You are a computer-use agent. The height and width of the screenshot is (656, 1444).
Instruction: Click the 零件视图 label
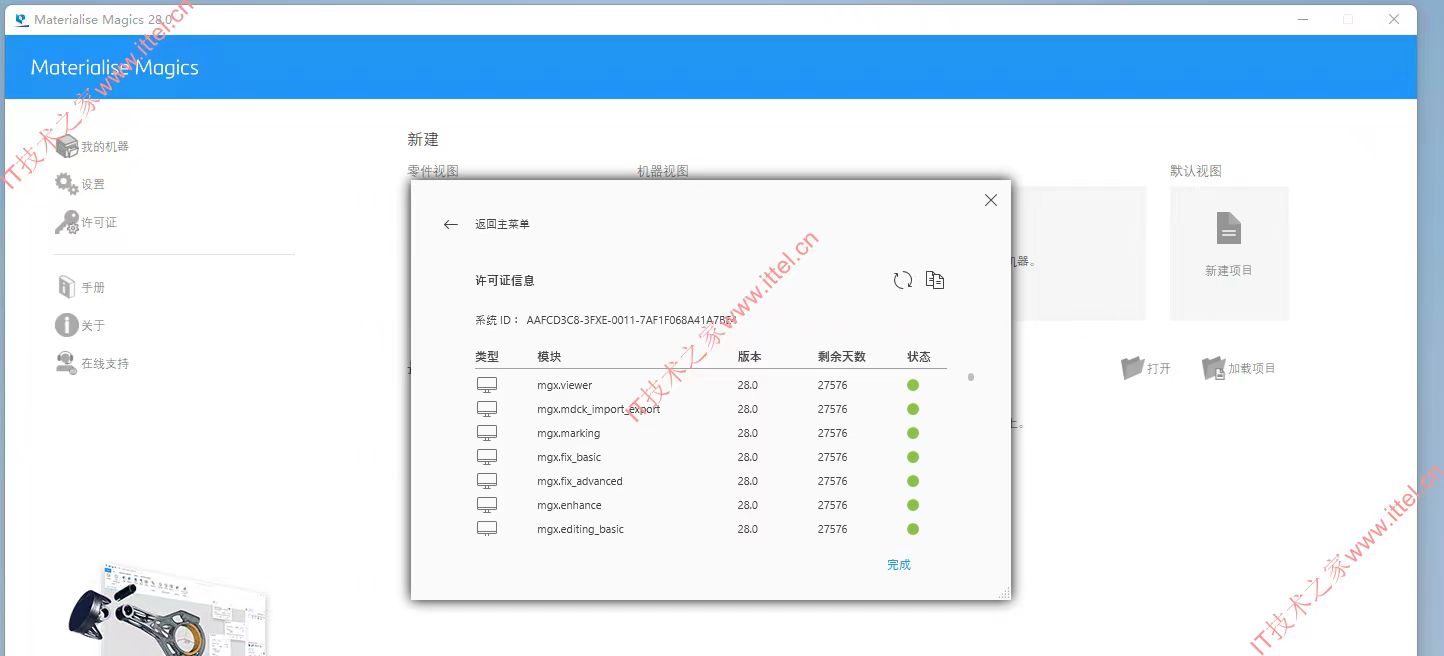[x=433, y=171]
